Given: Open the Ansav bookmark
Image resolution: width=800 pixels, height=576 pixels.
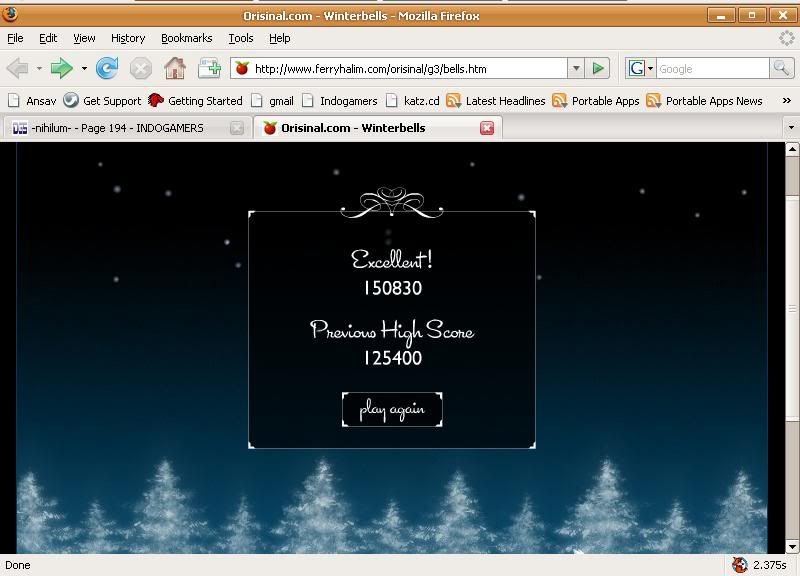Looking at the screenshot, I should pos(32,101).
